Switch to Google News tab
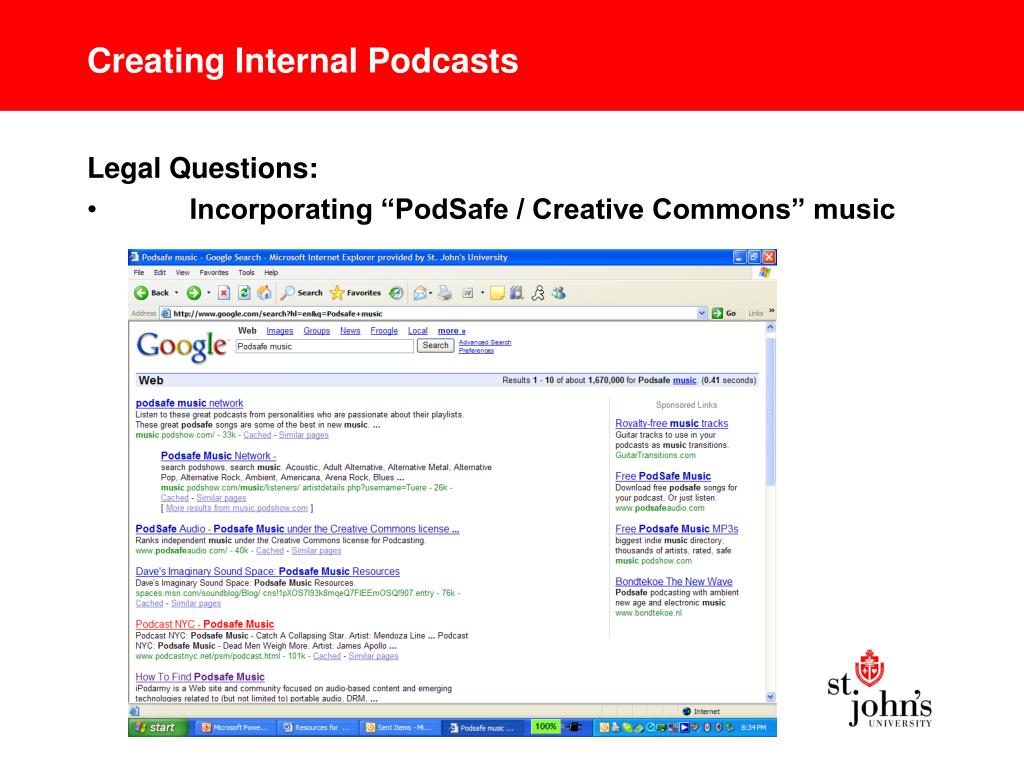This screenshot has width=1024, height=768. (350, 331)
